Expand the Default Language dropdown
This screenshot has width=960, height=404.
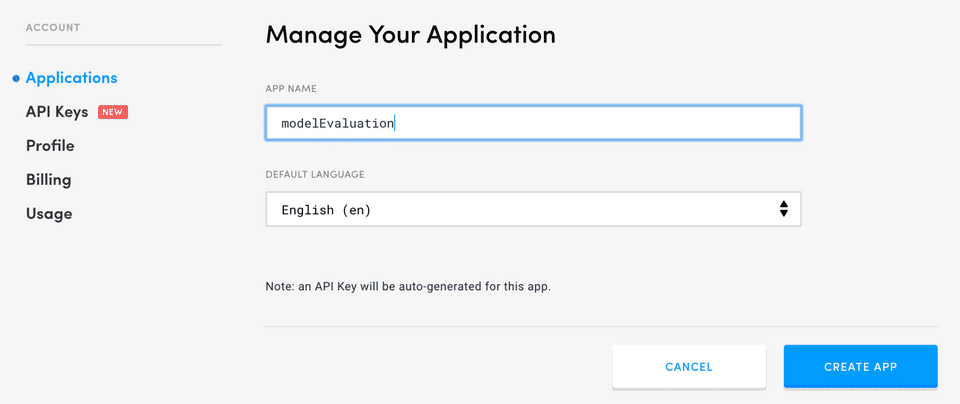click(533, 210)
